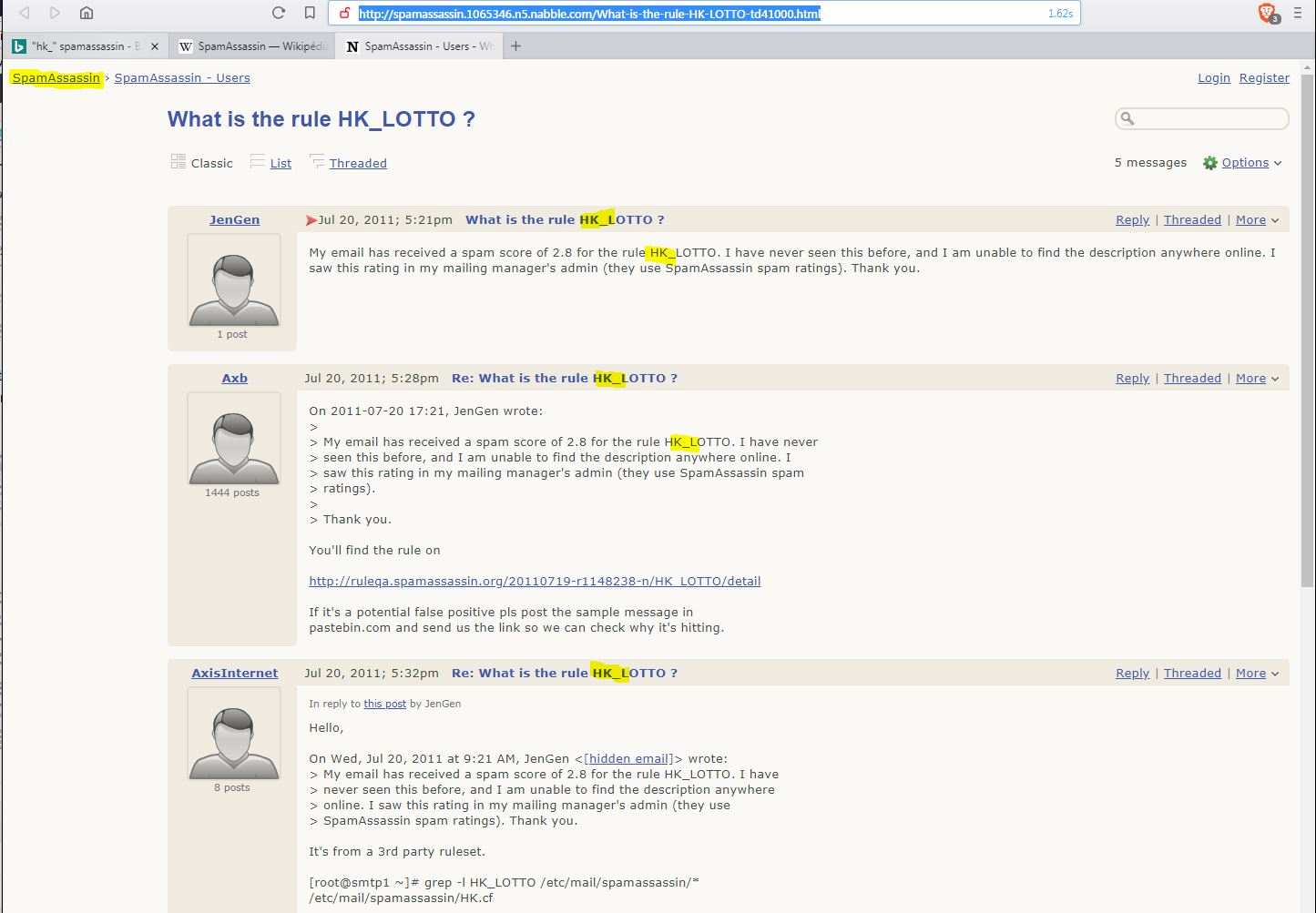Expand More menu on Axb's post

coord(1257,379)
